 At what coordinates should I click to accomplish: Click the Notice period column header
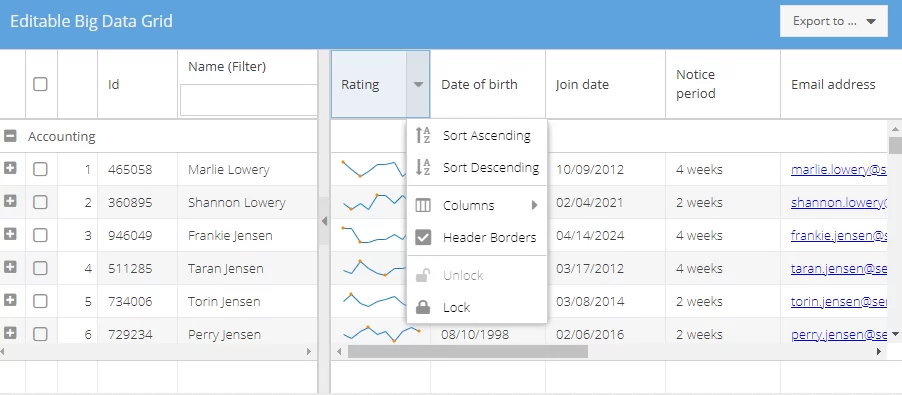tap(723, 85)
